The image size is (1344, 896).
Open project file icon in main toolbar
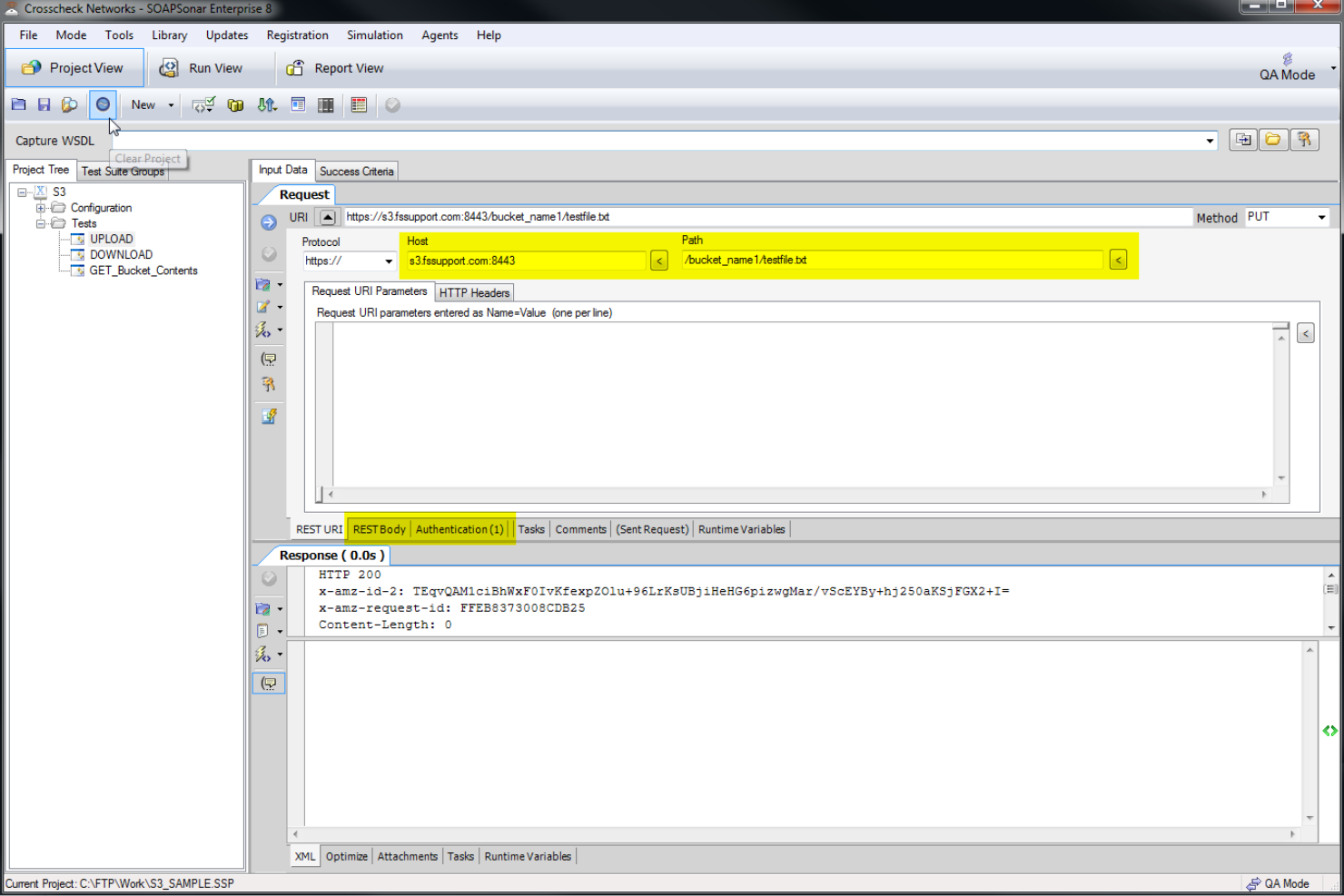[x=18, y=104]
